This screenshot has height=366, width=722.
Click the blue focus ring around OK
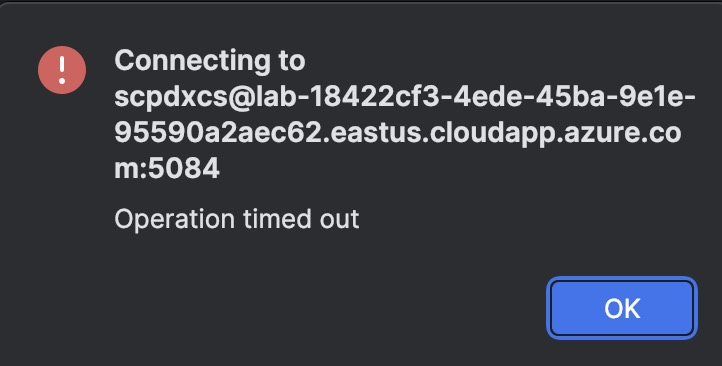(622, 308)
